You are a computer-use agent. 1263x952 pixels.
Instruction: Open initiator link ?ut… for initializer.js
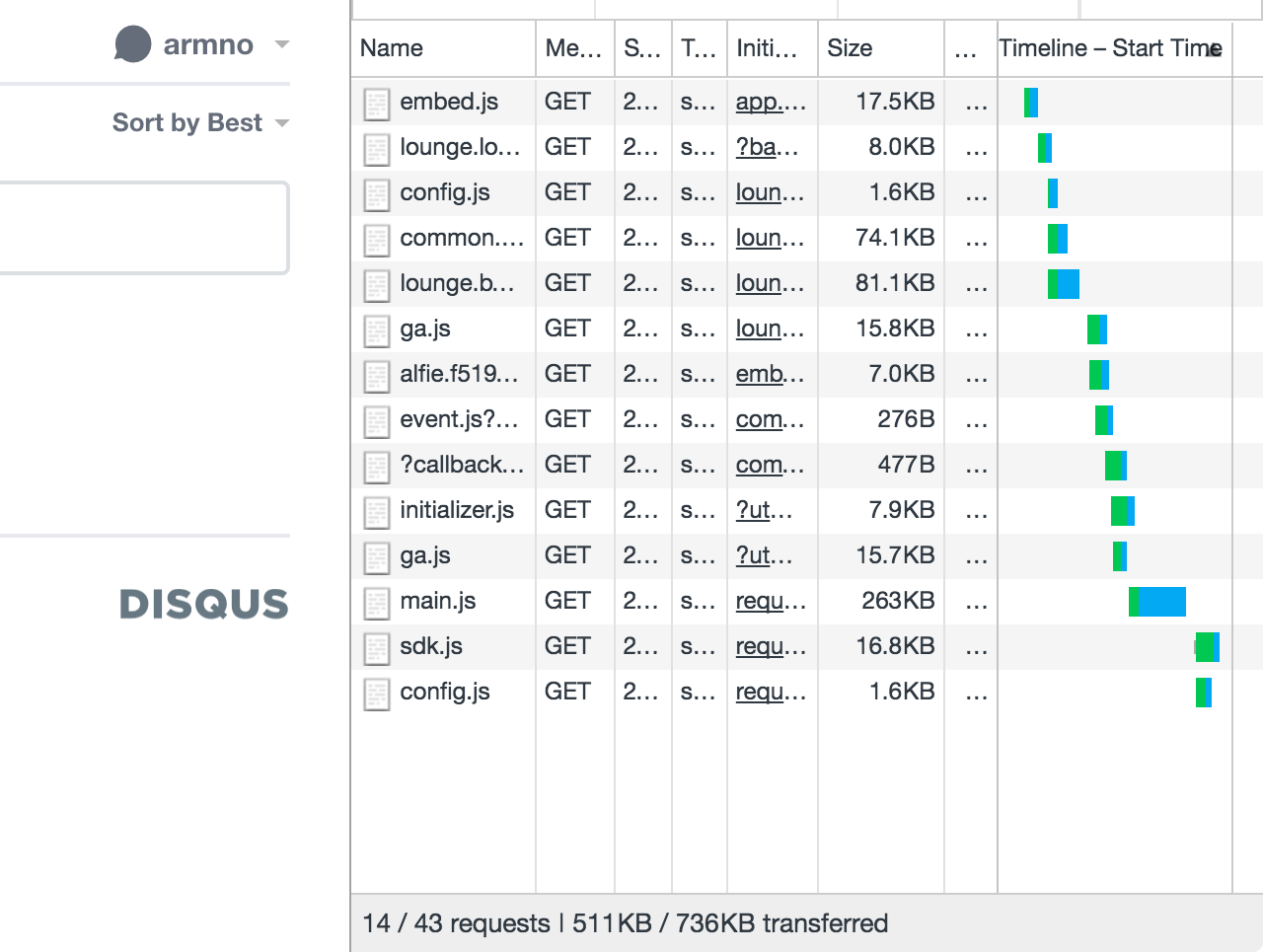point(765,511)
